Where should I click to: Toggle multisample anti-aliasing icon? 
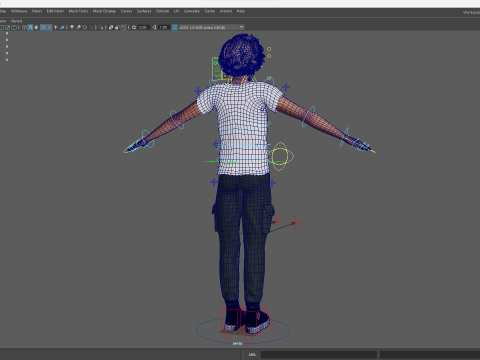point(85,27)
